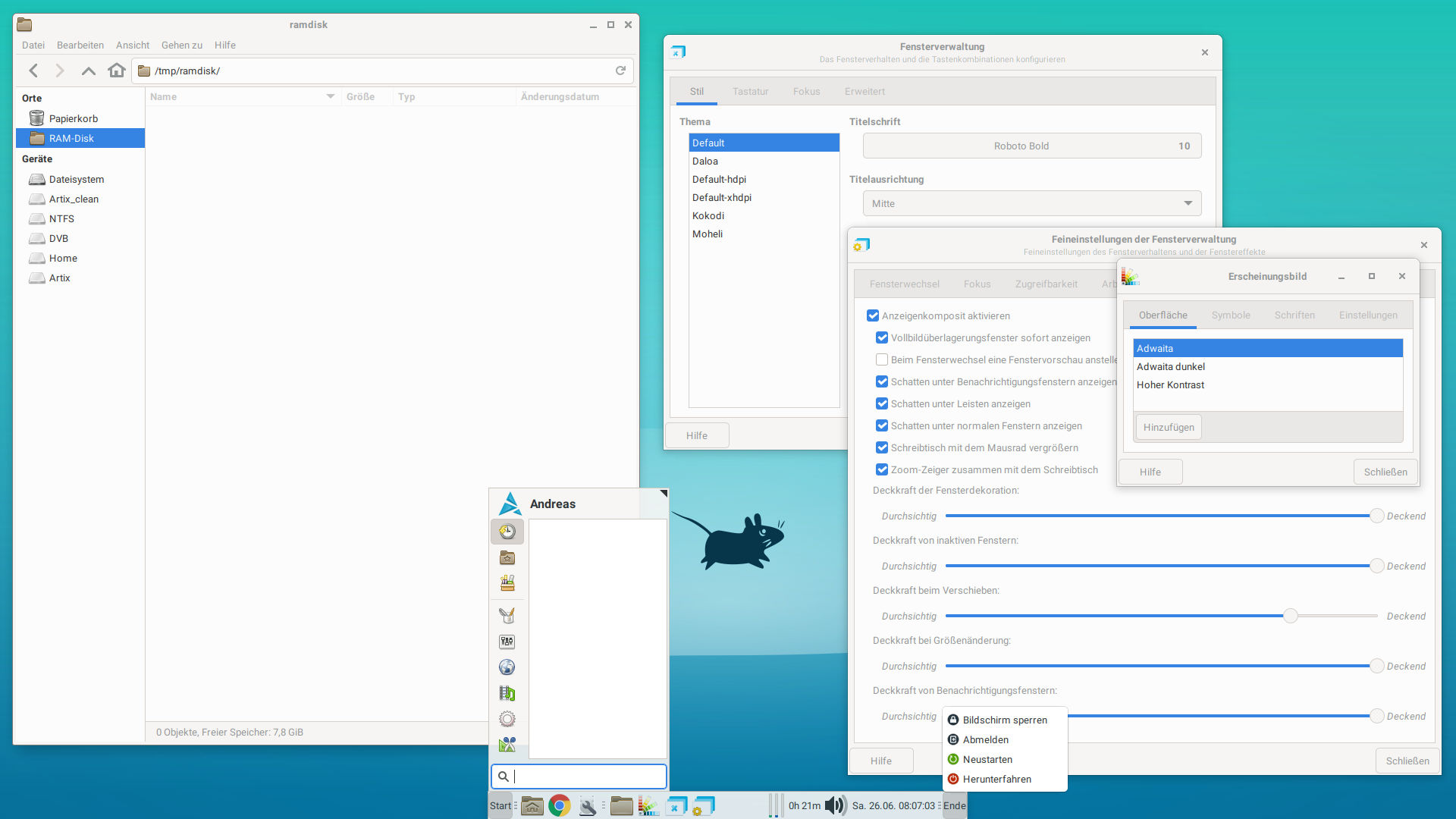
Task: Toggle Anzeigenkomposit aktivieren checkbox
Action: [873, 315]
